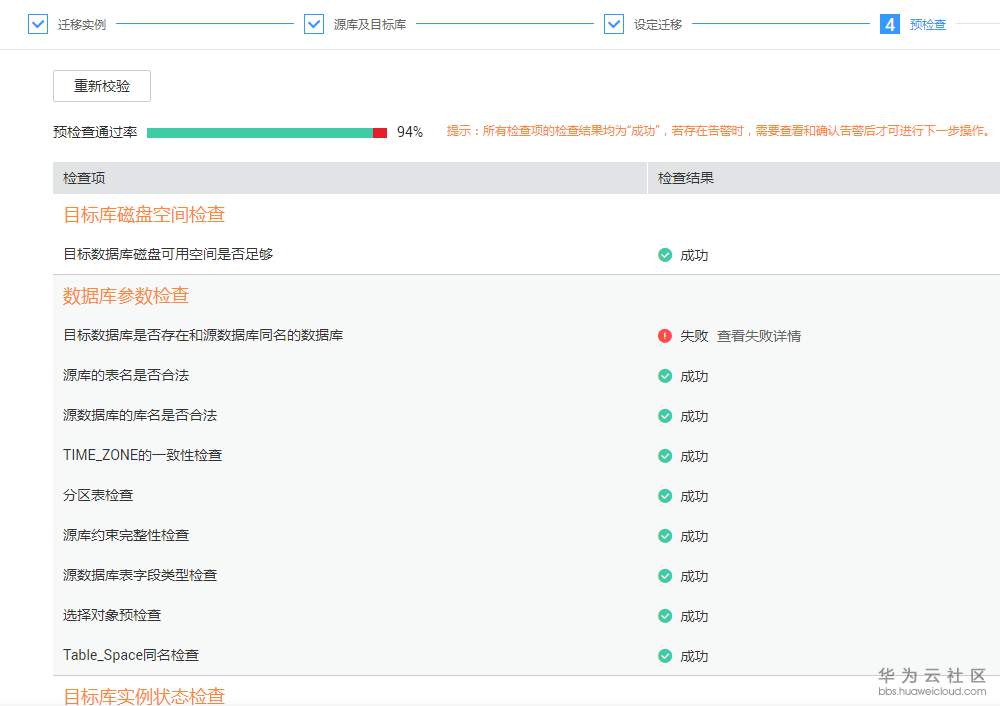
Task: Click success icon for 目标数据库磁盘可用空间是否足够
Action: tap(665, 255)
